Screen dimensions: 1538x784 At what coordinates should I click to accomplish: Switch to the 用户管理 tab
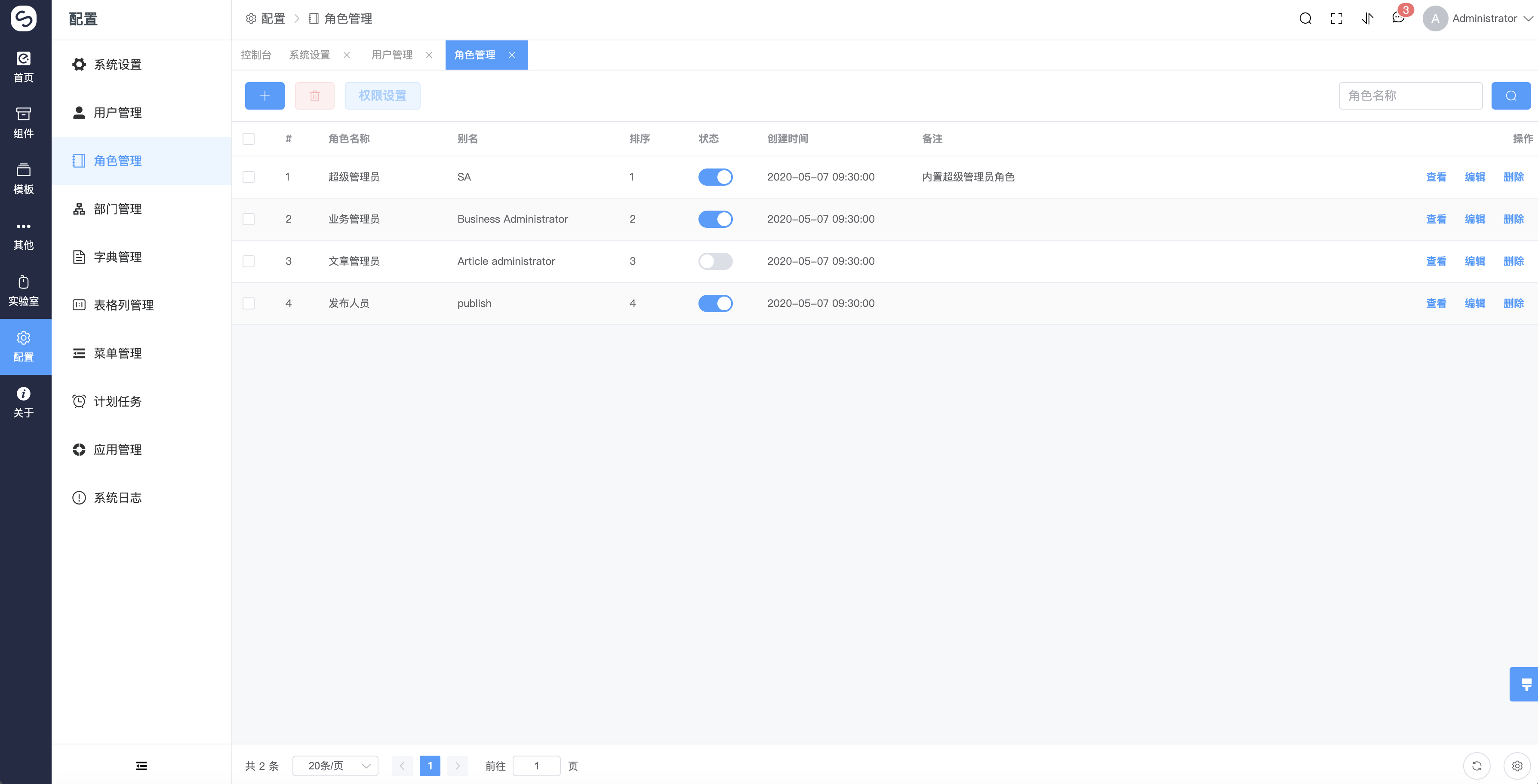[x=392, y=54]
